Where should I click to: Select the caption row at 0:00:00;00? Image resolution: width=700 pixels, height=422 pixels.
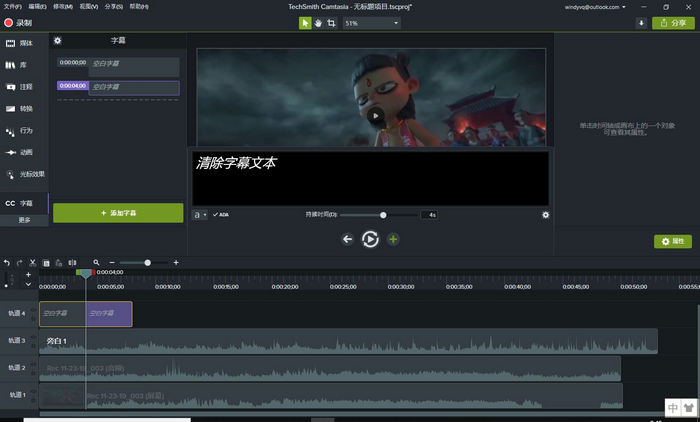click(118, 67)
